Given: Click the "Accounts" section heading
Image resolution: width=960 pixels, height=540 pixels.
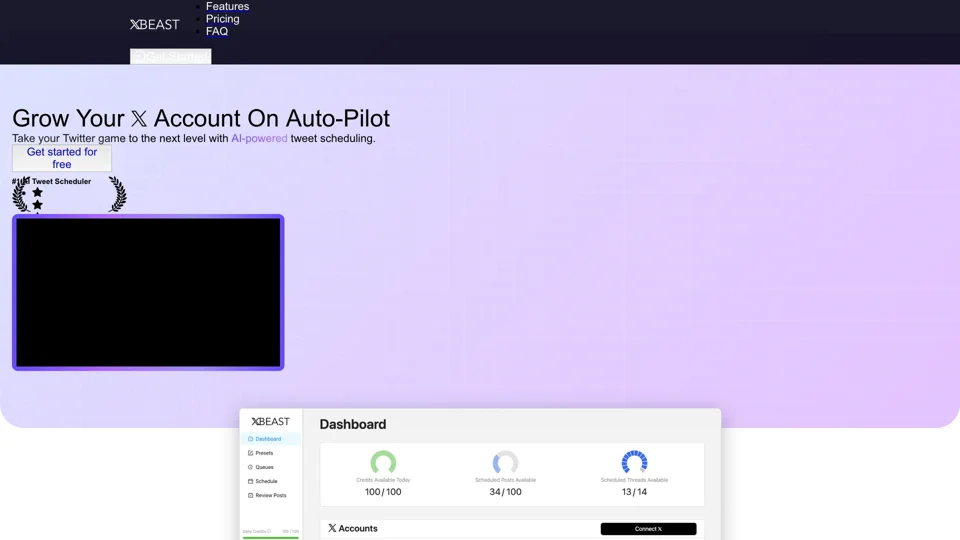Looking at the screenshot, I should coord(358,528).
